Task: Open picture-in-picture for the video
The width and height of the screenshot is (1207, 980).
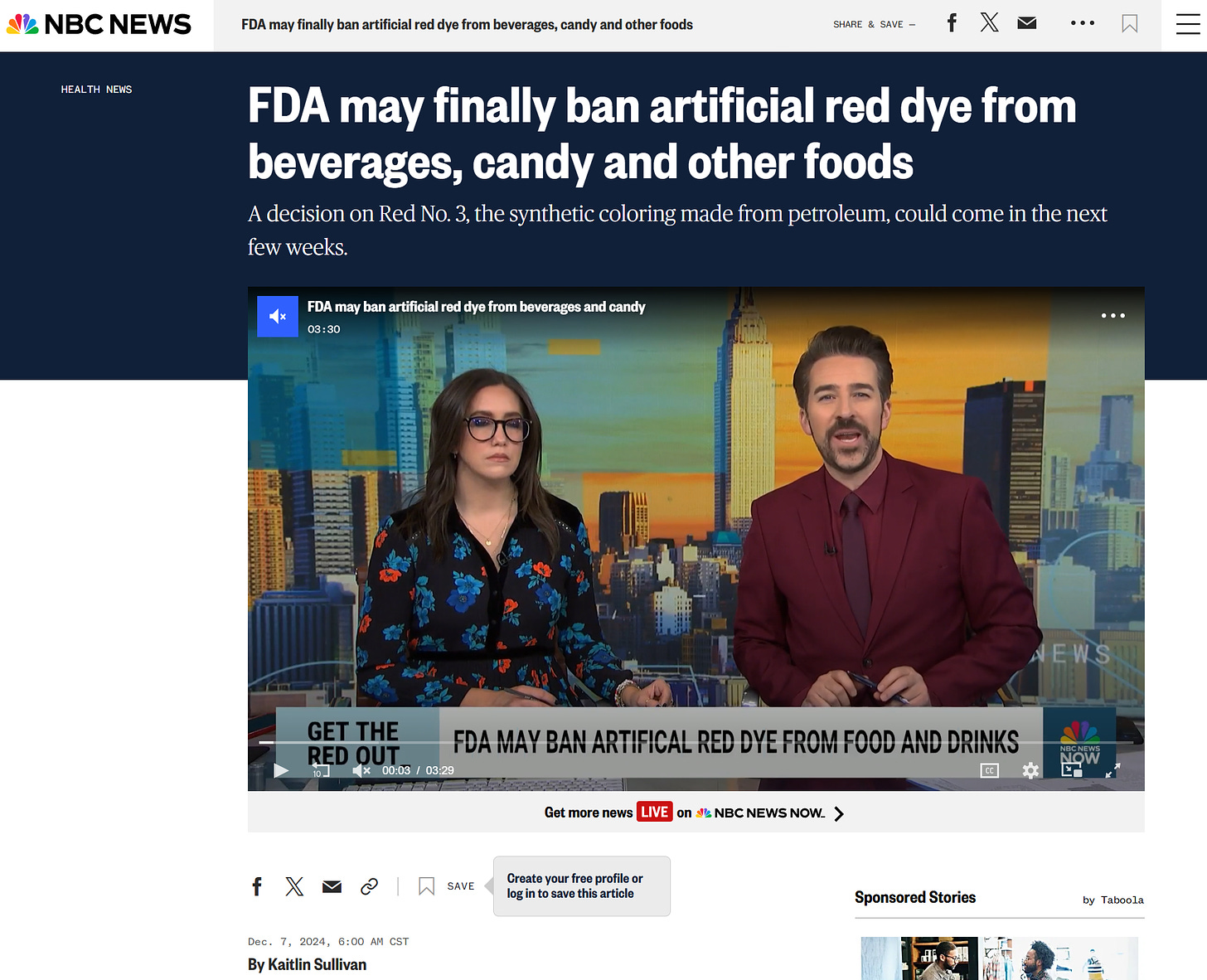Action: (1072, 770)
